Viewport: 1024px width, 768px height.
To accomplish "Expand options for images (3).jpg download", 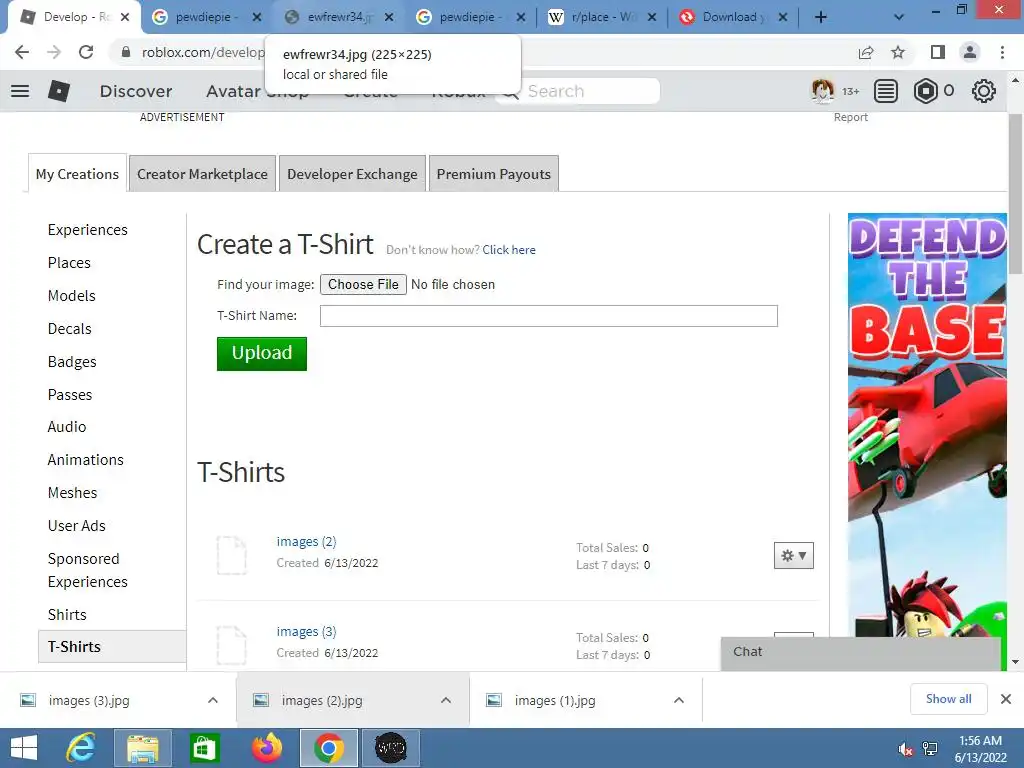I will pos(213,700).
